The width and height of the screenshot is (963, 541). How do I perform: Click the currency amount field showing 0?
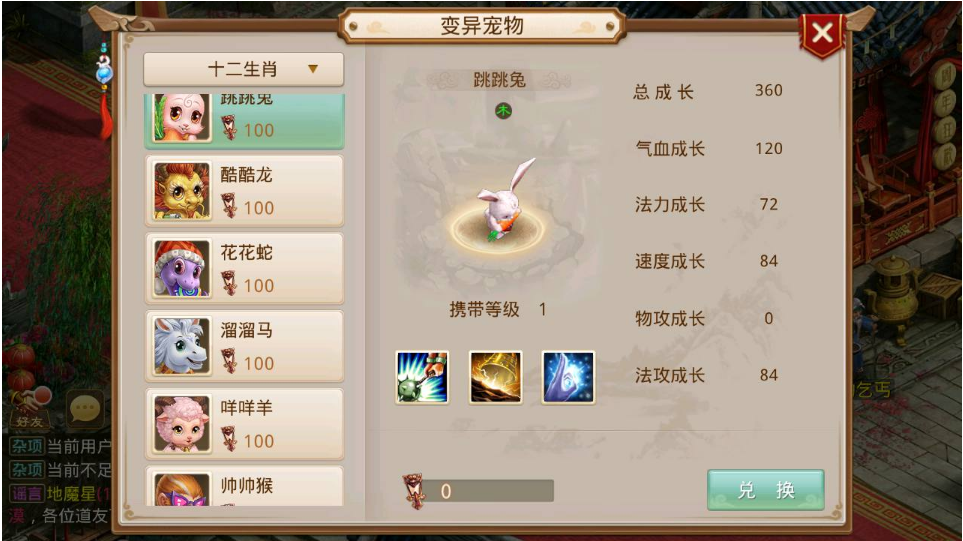[x=488, y=491]
